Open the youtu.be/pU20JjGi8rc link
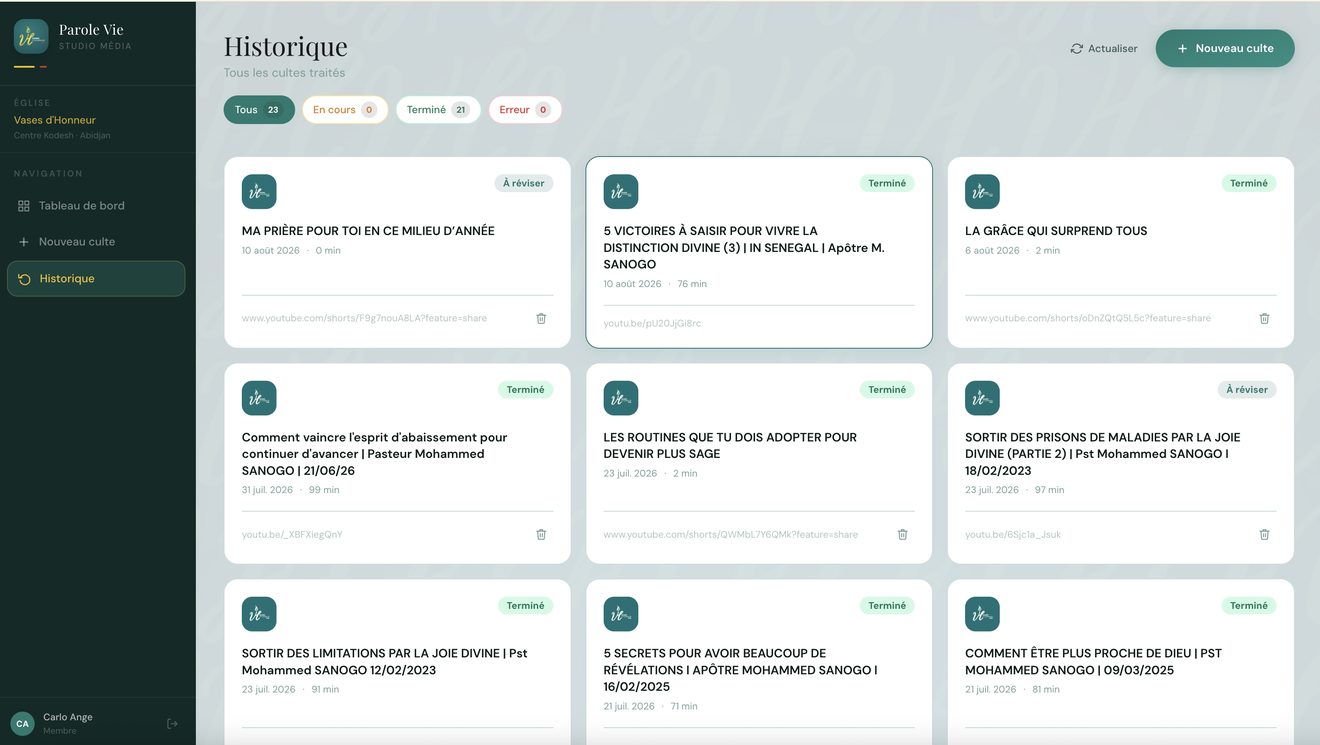1320x745 pixels. pos(652,323)
